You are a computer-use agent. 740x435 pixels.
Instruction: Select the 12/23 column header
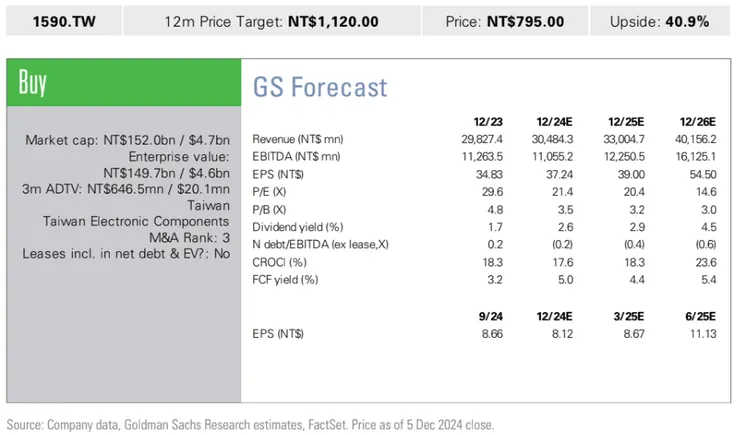(x=488, y=122)
